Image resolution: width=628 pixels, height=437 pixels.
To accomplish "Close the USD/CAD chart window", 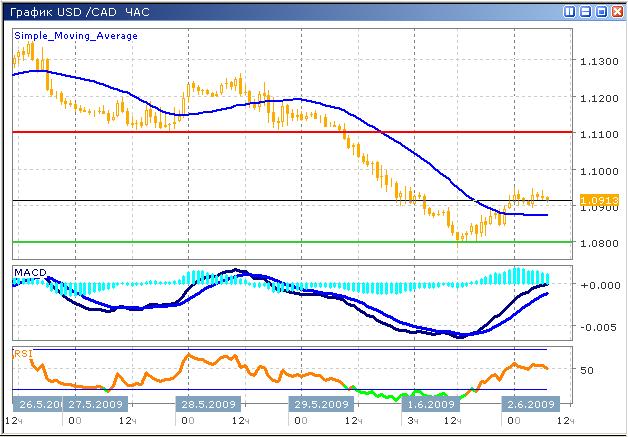I will pos(616,11).
